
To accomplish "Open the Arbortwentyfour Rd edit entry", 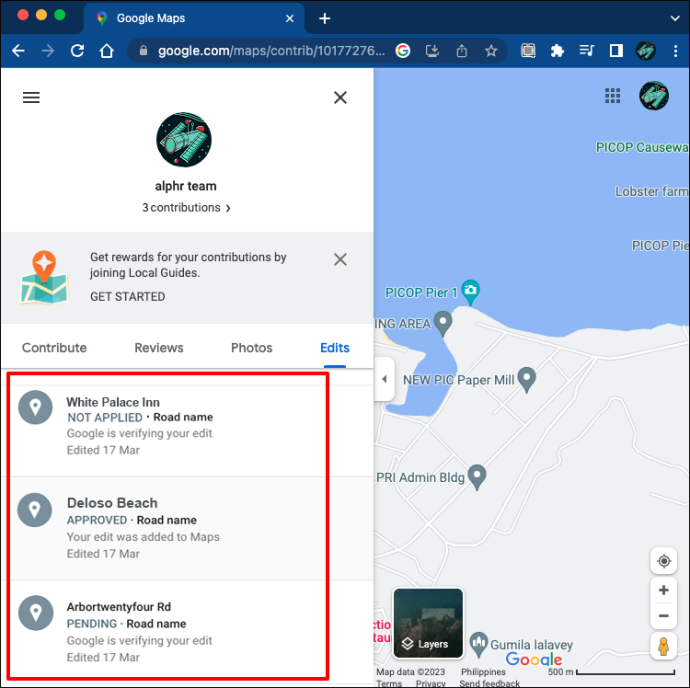I will click(187, 632).
